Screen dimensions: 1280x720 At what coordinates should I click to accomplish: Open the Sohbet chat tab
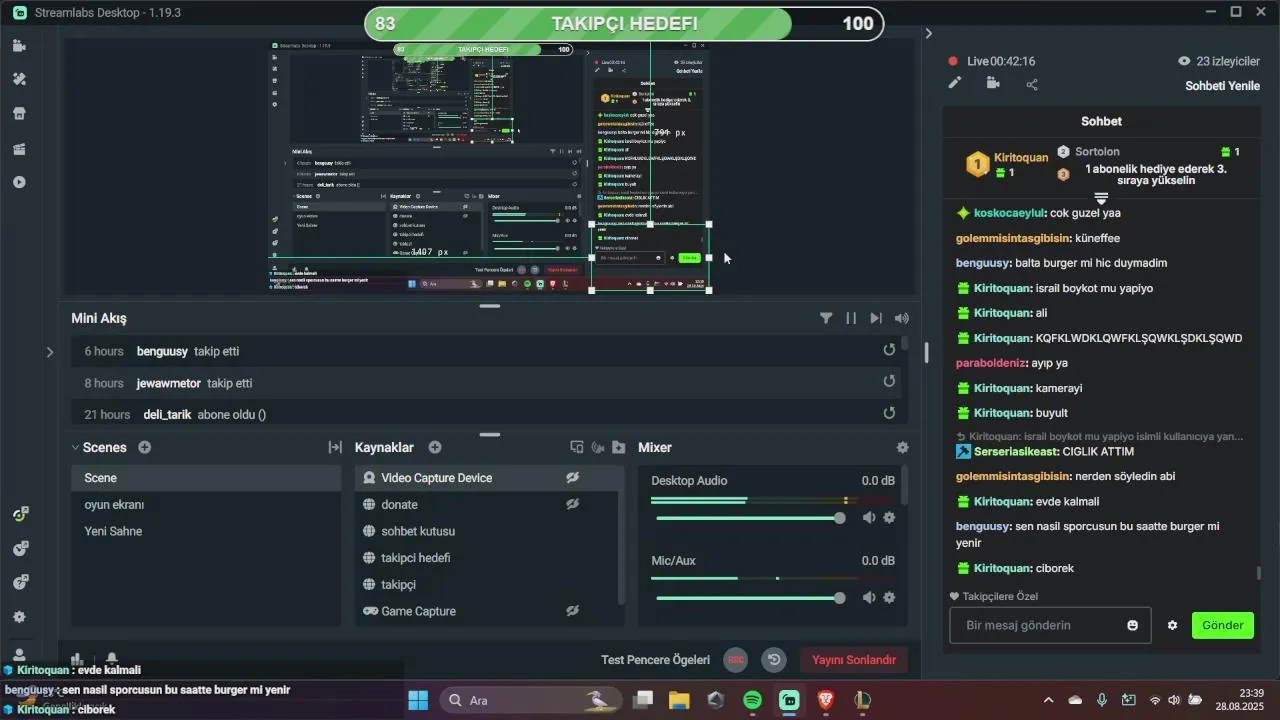pyautogui.click(x=1101, y=121)
